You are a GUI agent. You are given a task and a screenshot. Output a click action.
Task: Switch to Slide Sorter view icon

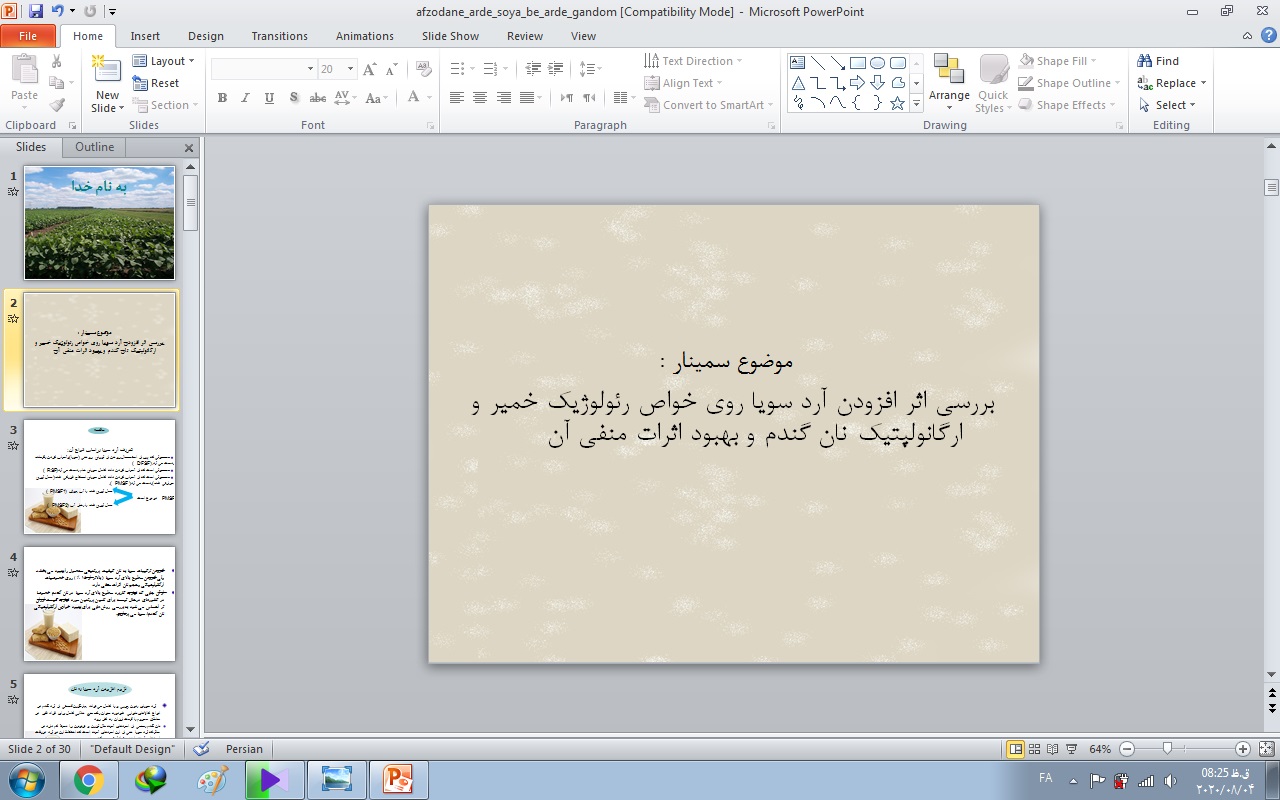click(x=1035, y=749)
